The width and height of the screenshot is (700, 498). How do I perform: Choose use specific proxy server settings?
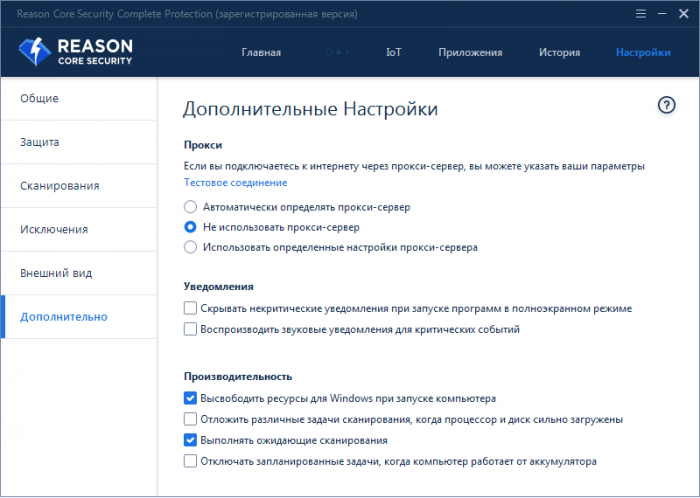(x=191, y=247)
